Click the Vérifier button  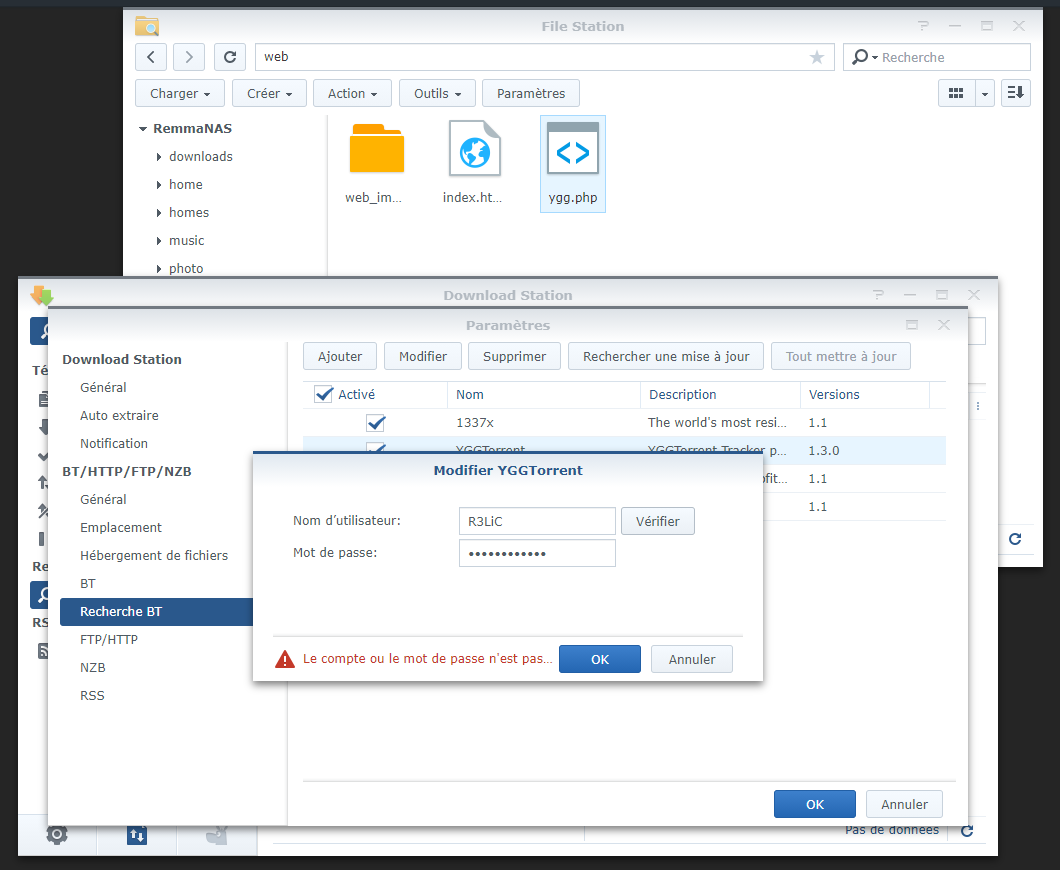click(x=657, y=521)
